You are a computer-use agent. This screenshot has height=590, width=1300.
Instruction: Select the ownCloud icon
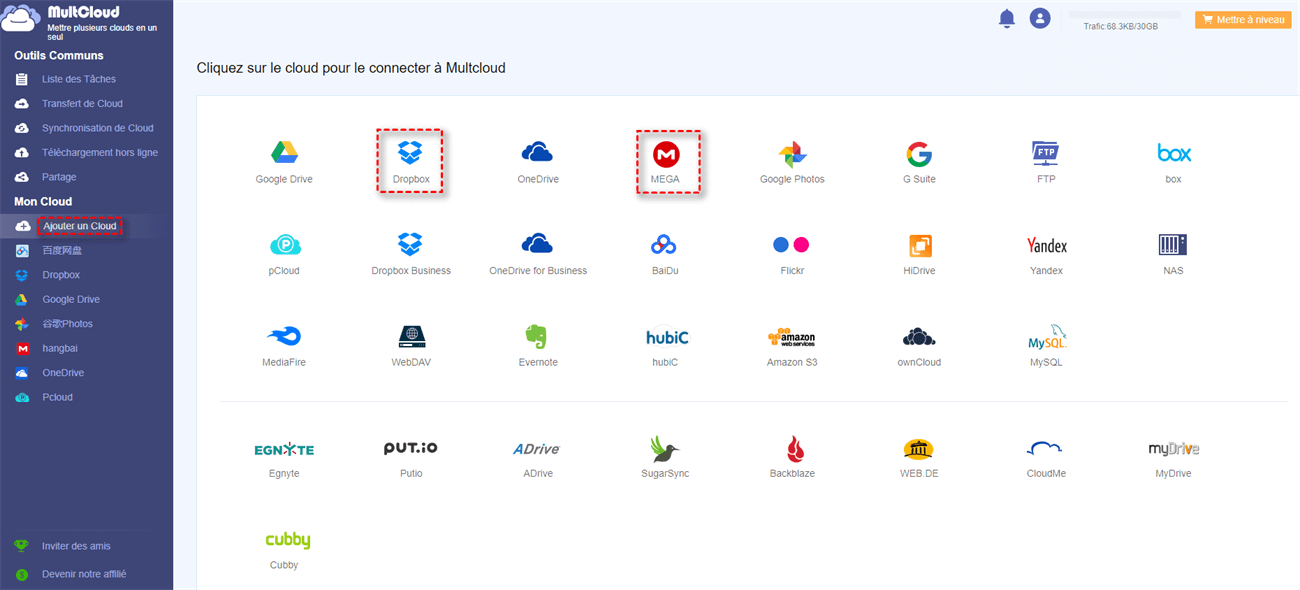tap(919, 336)
